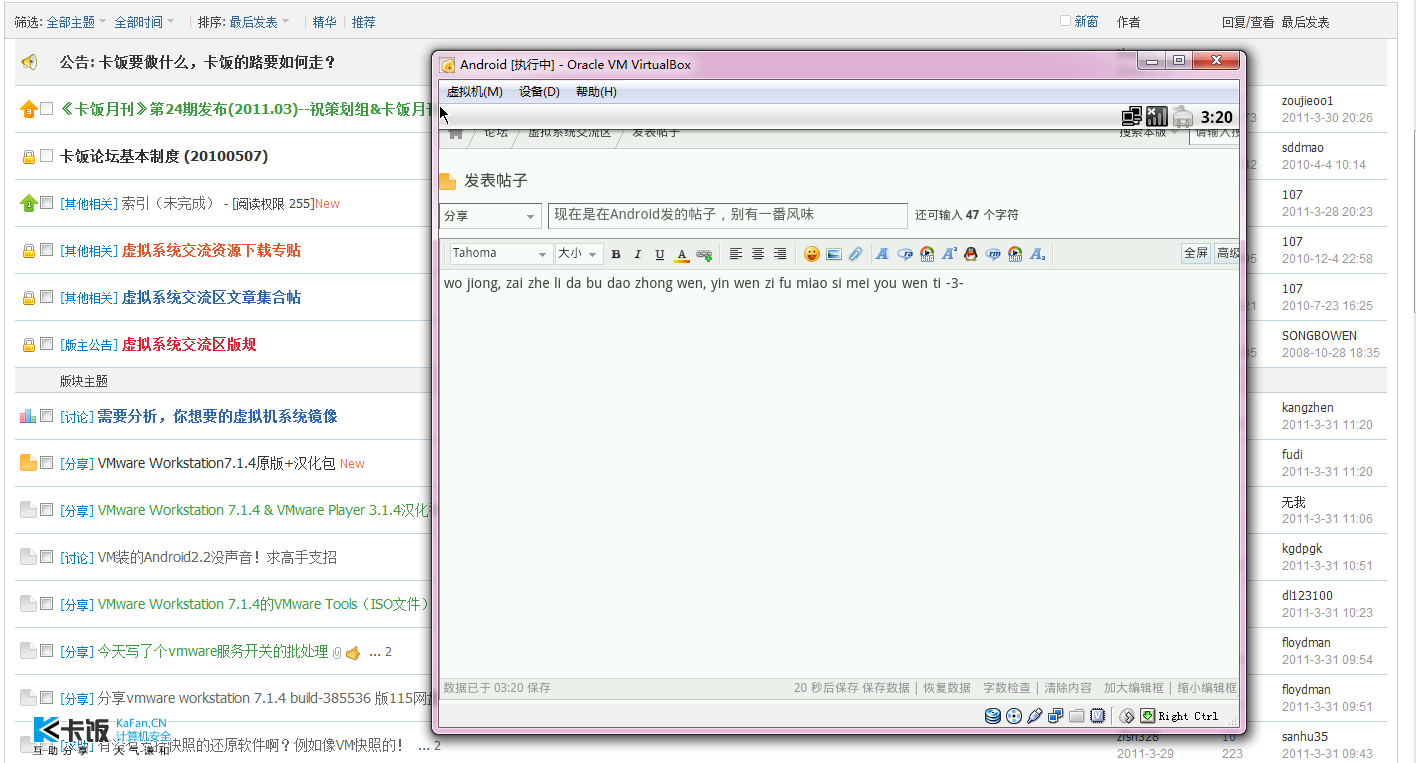This screenshot has width=1416, height=763.
Task: Open the 全部主题 filter dropdown
Action: 75,22
